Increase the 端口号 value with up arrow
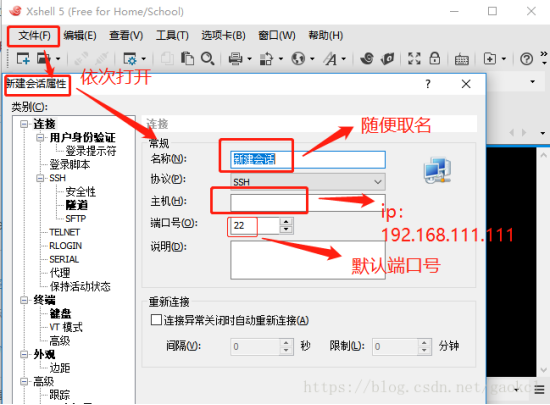Image resolution: width=550 pixels, height=405 pixels. (x=286, y=222)
